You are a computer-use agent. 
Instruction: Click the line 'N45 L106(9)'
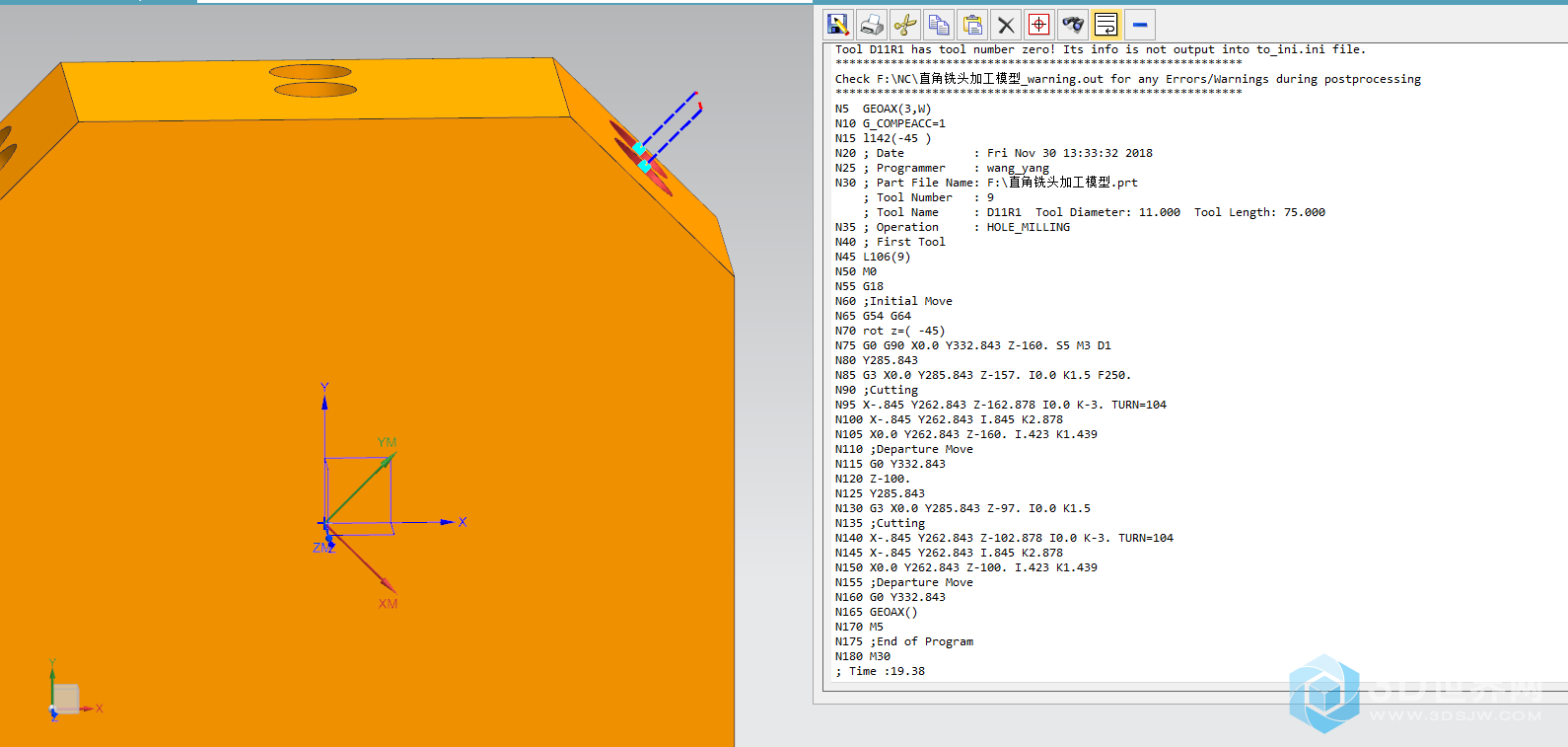(x=872, y=257)
